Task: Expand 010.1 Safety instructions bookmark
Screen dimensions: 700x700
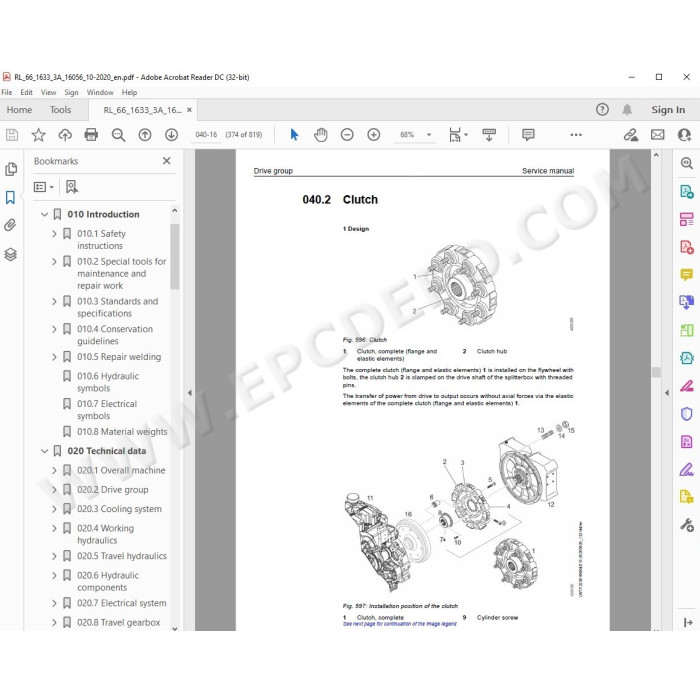Action: 54,233
